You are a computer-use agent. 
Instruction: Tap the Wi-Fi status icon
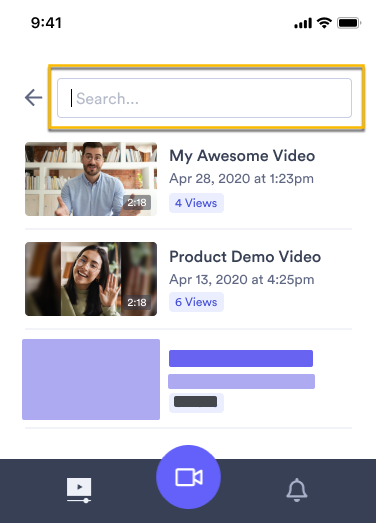click(x=324, y=23)
